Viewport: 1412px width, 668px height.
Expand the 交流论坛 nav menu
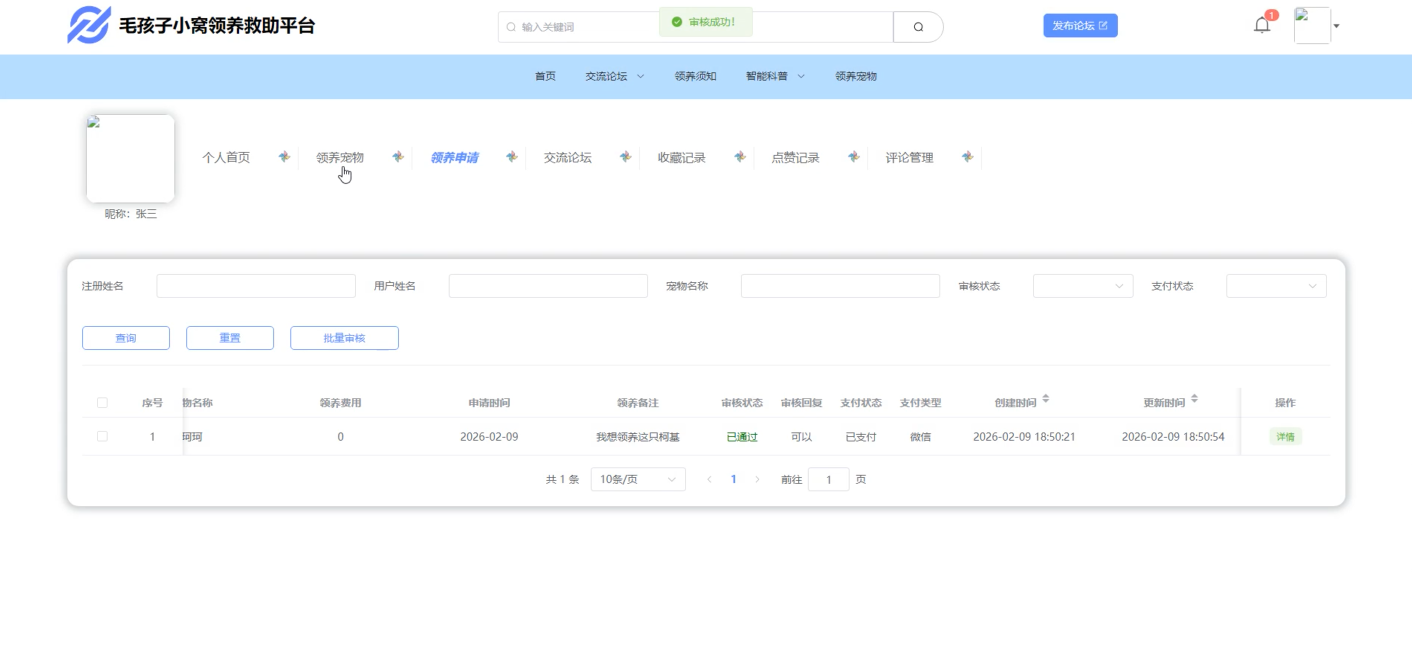tap(615, 76)
